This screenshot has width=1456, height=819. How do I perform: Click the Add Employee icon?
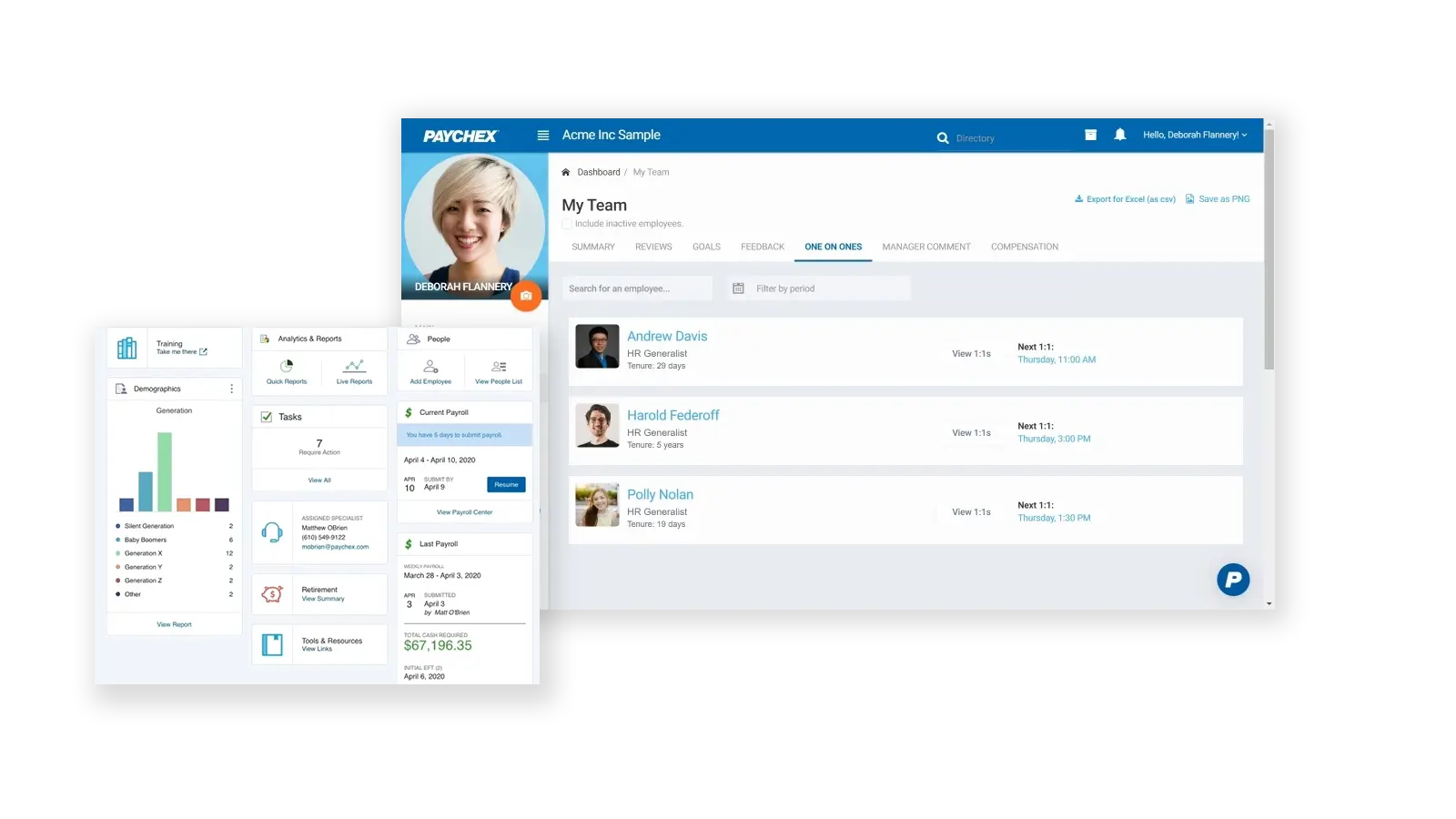[430, 367]
